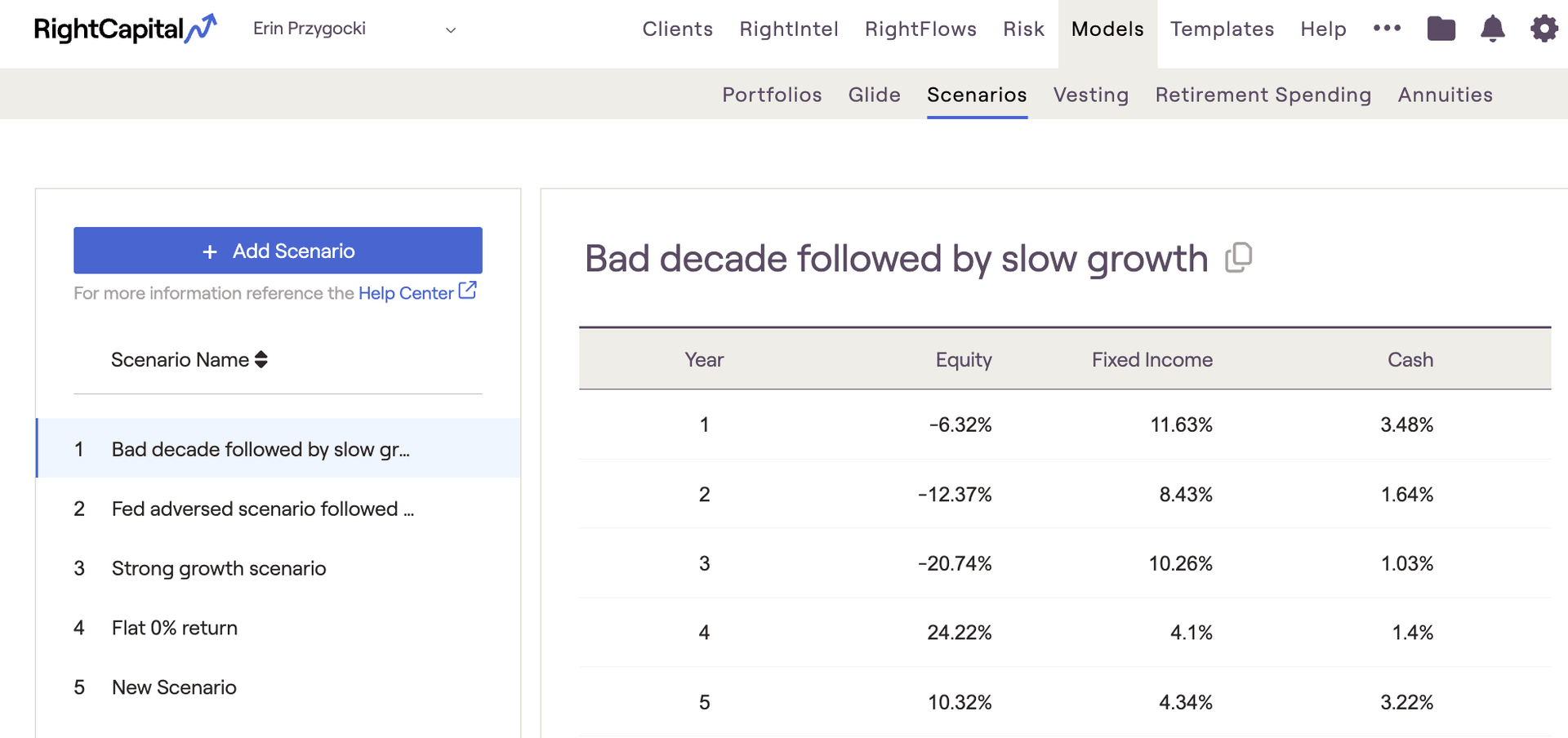Click the RightCapital logo
Viewport: 1568px width, 738px height.
(125, 29)
